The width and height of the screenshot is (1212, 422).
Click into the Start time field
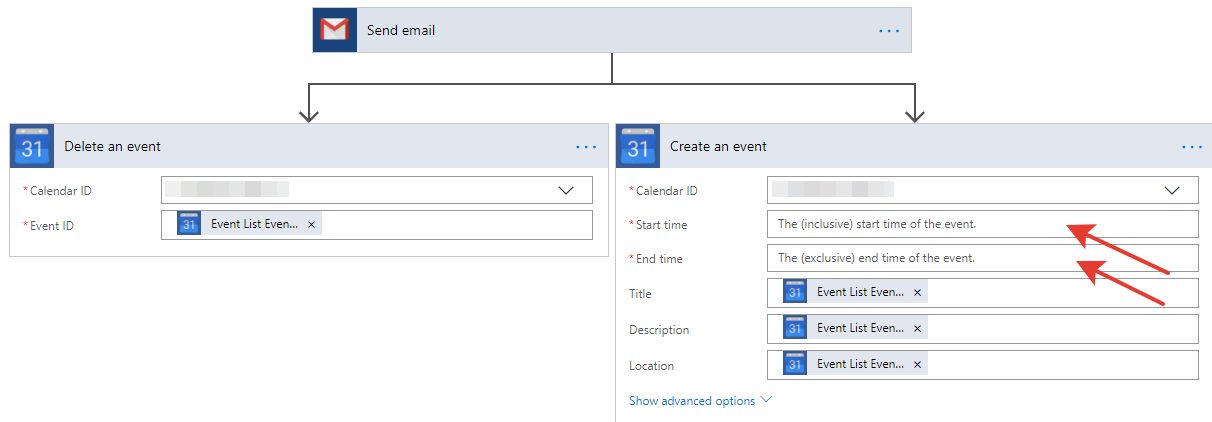click(x=982, y=224)
